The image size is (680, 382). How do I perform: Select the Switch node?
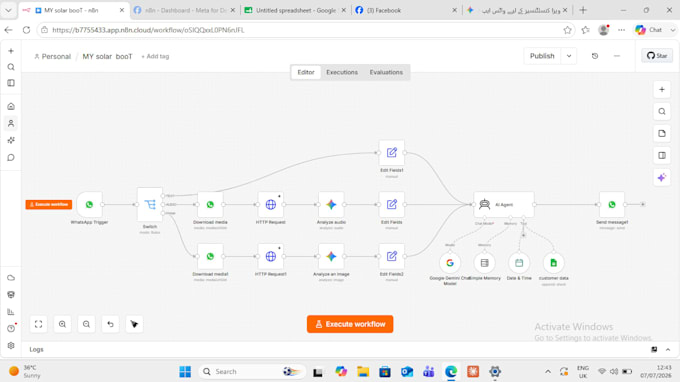(x=150, y=204)
